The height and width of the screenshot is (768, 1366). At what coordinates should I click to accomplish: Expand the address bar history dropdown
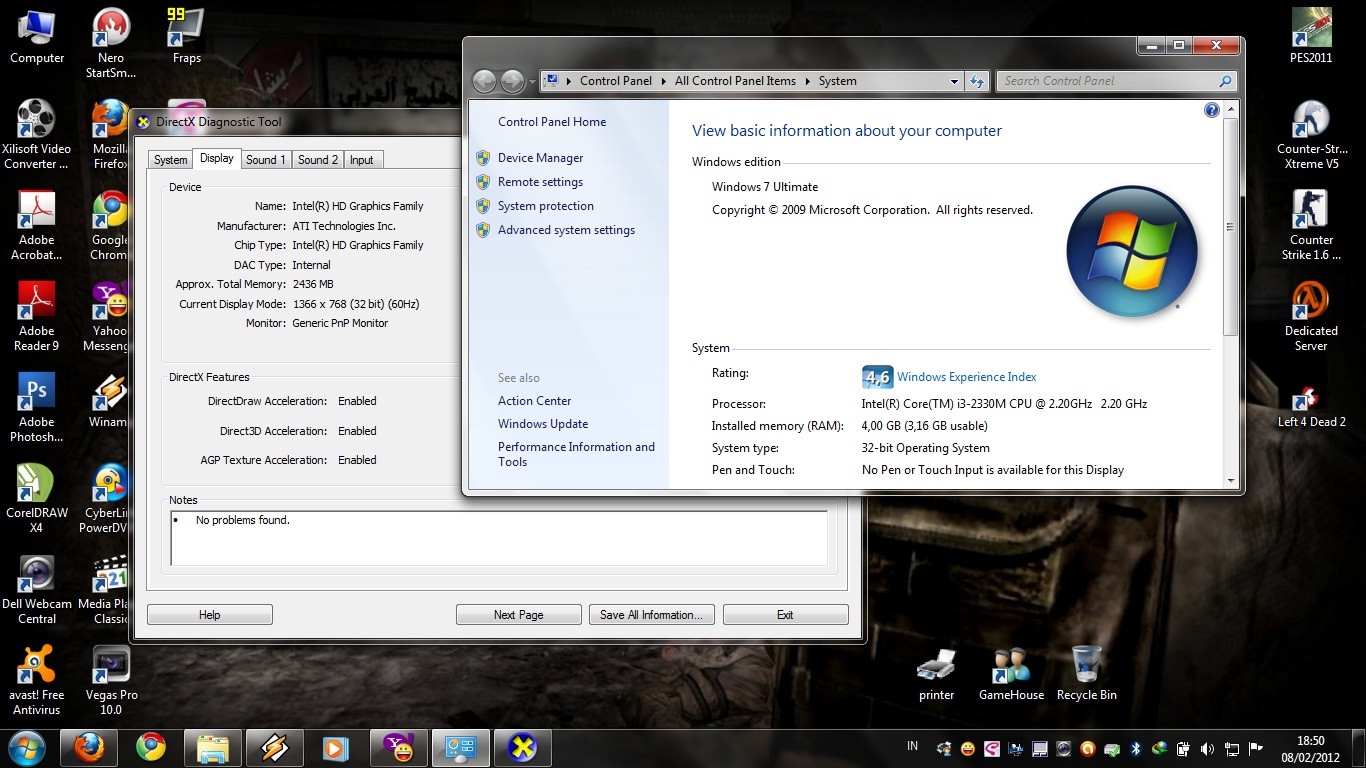pyautogui.click(x=955, y=81)
